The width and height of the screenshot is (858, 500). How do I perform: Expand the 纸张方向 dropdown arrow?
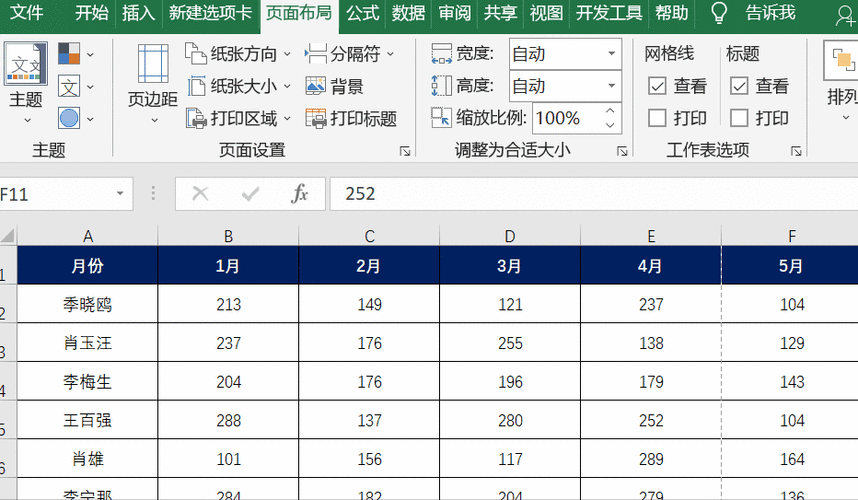pos(287,54)
